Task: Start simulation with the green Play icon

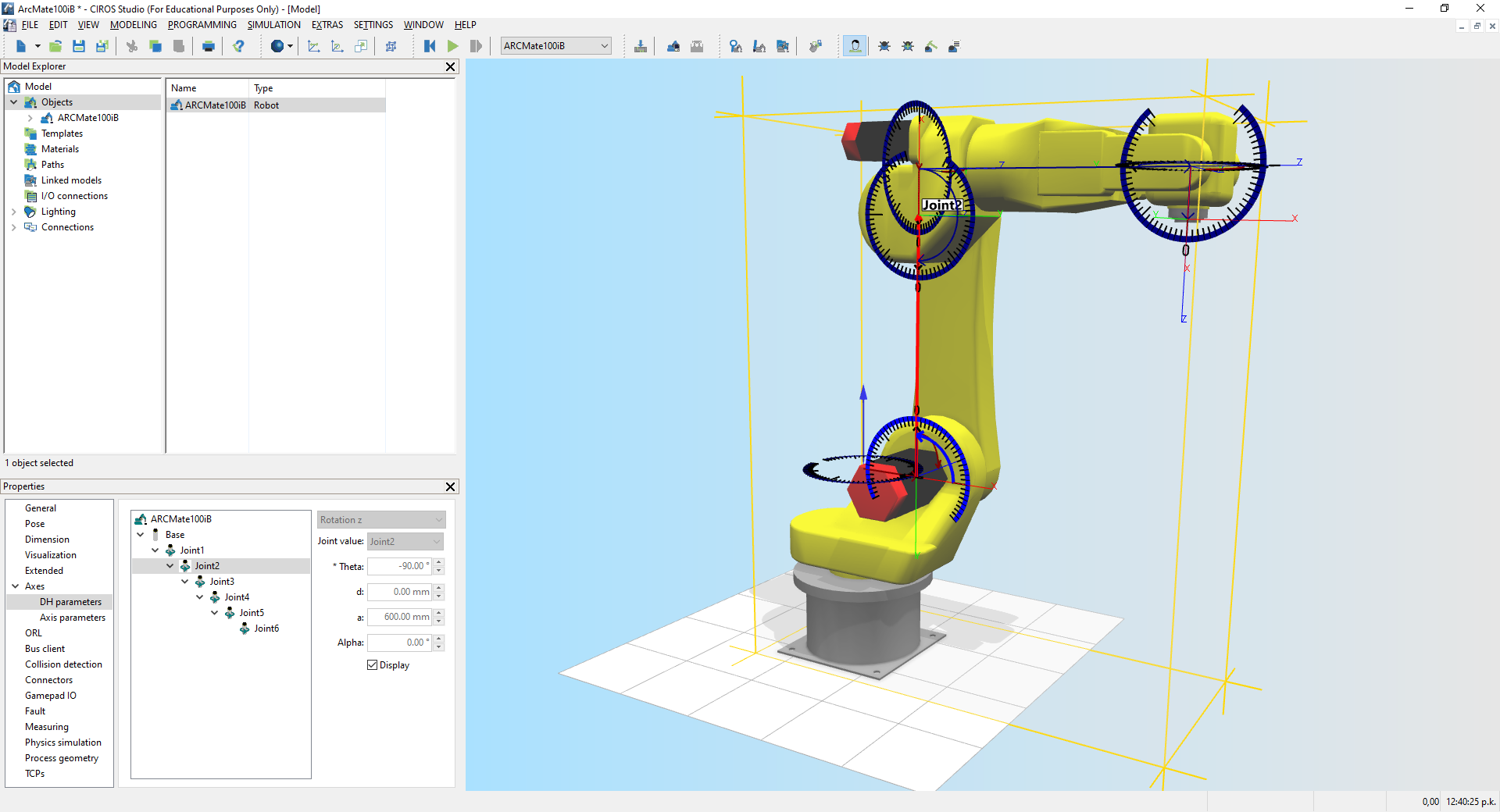Action: click(x=453, y=46)
